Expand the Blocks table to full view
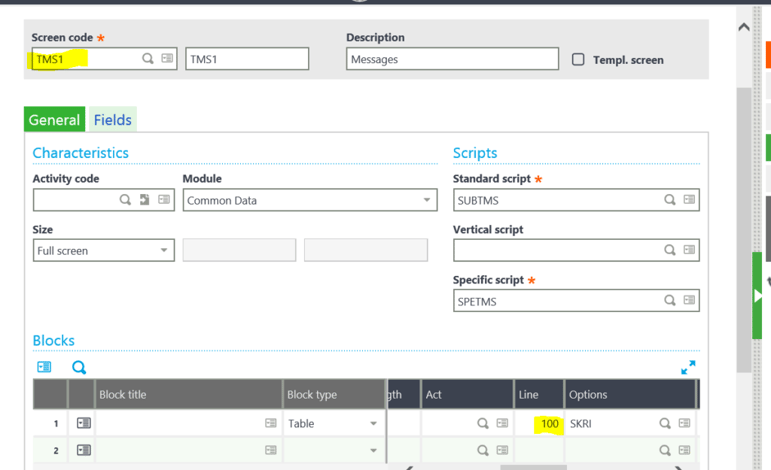 click(x=688, y=368)
